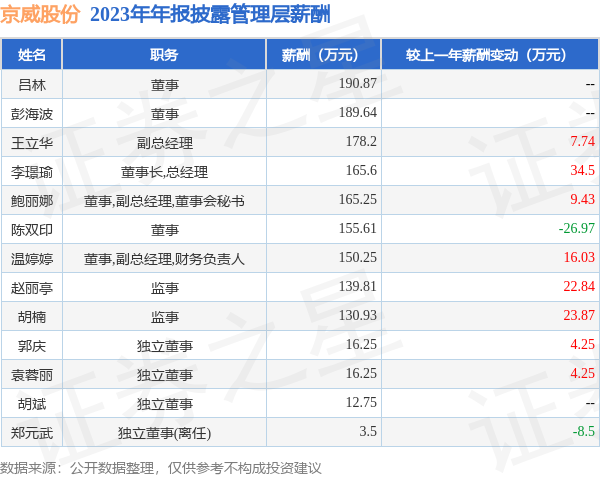The height and width of the screenshot is (477, 600).
Task: Click the 较上一年薪酬变动 column header
Action: coord(490,55)
